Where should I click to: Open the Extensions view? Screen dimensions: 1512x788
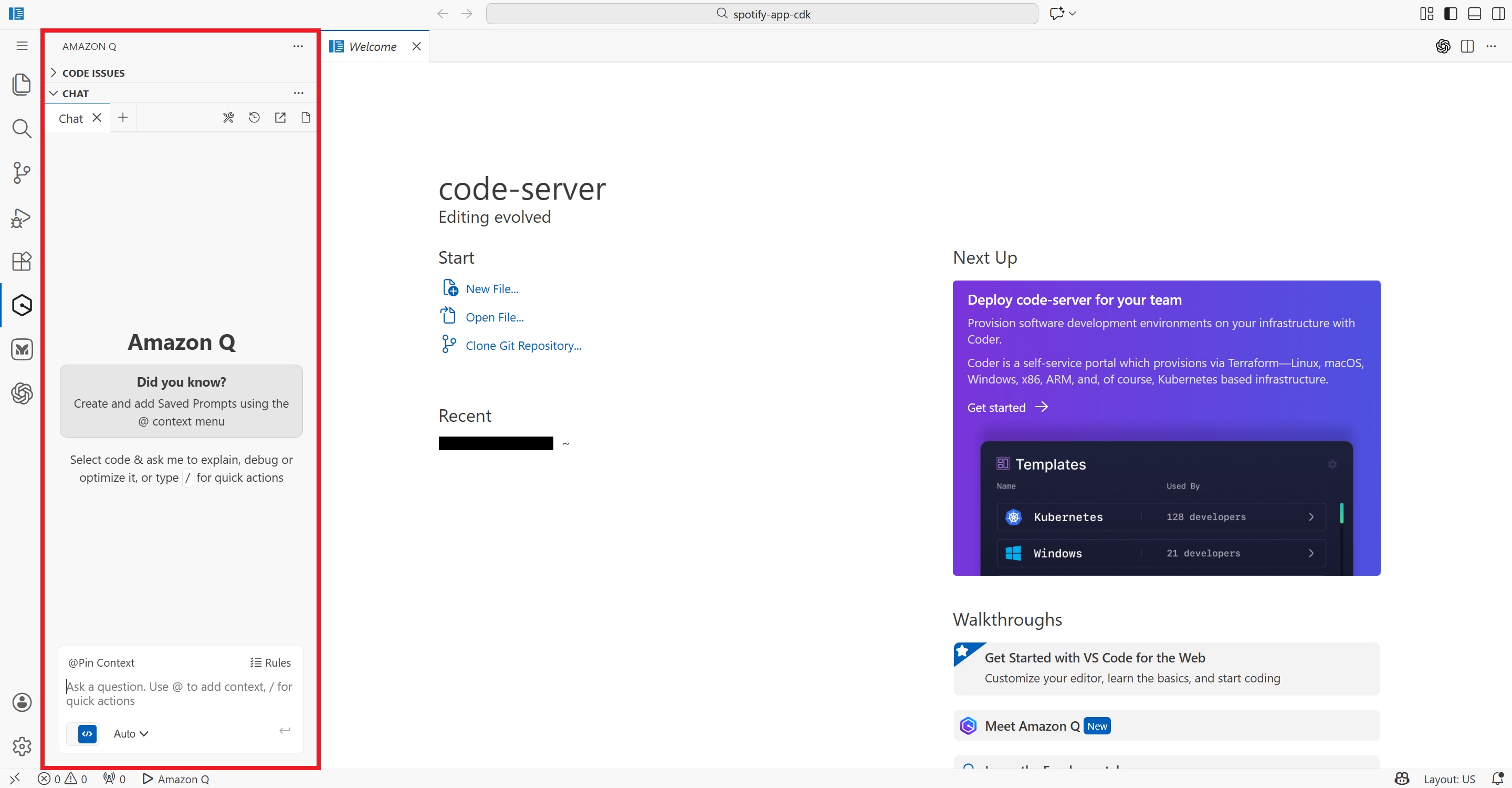click(22, 261)
